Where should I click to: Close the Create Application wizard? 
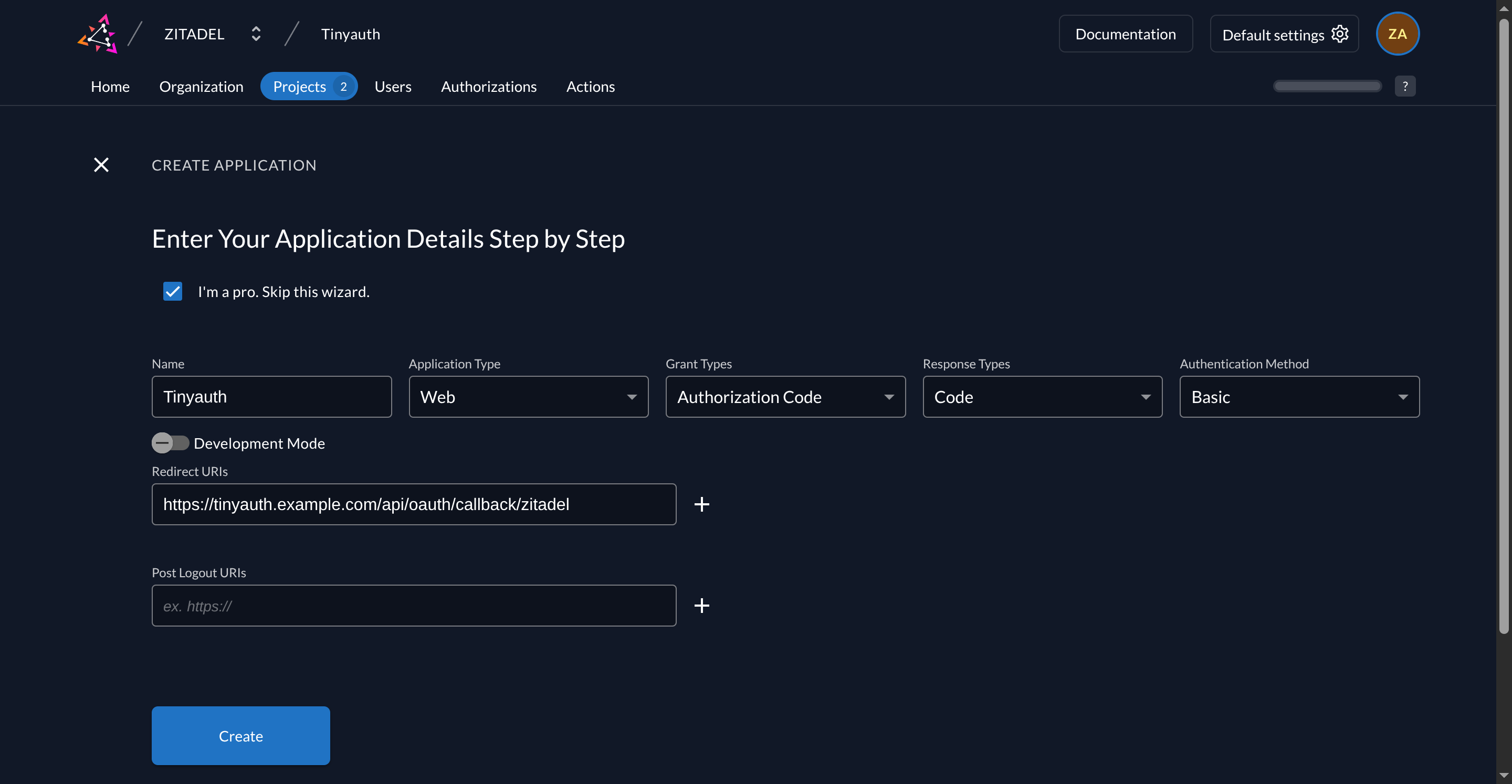point(101,165)
